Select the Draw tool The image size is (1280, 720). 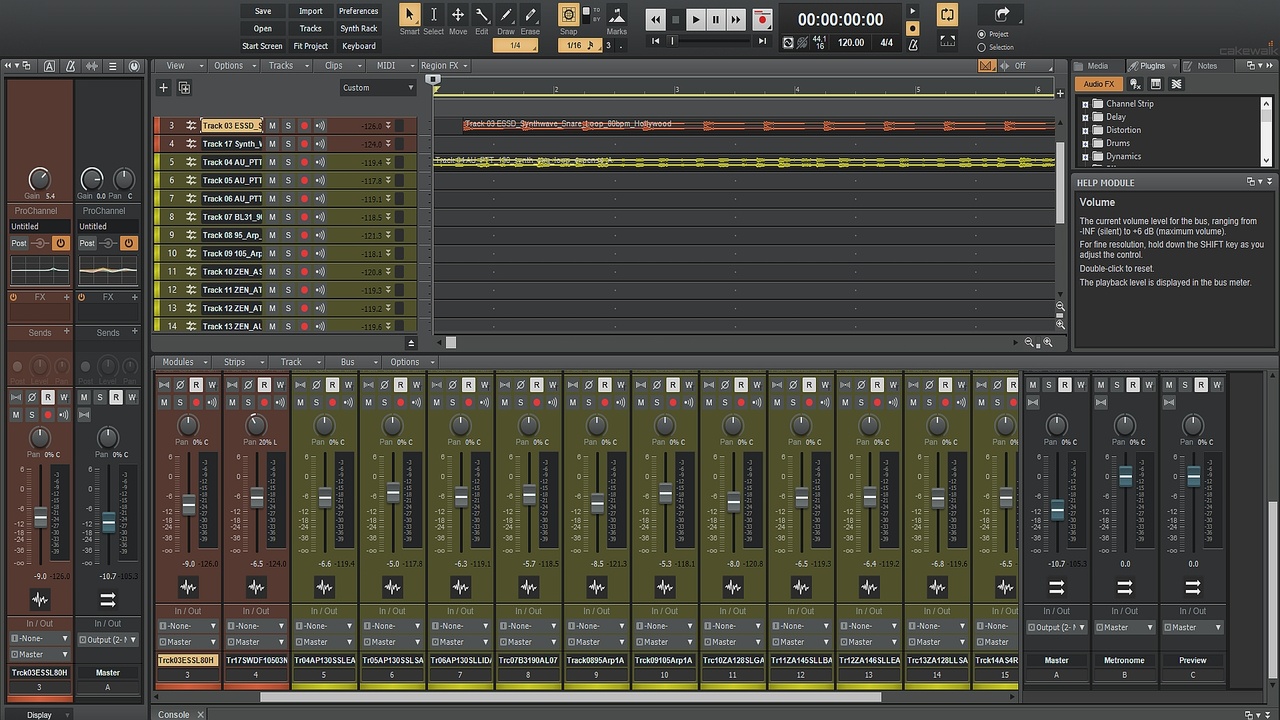click(506, 15)
